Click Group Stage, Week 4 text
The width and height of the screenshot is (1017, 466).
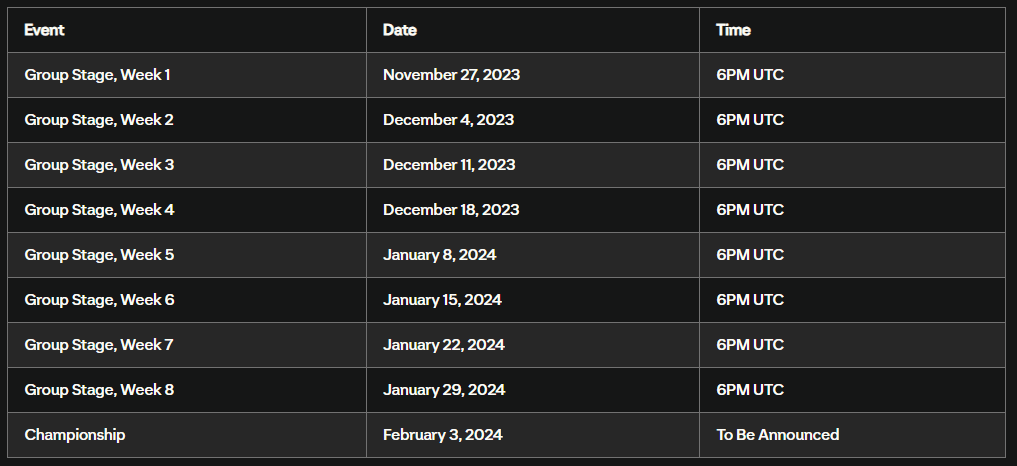coord(99,210)
